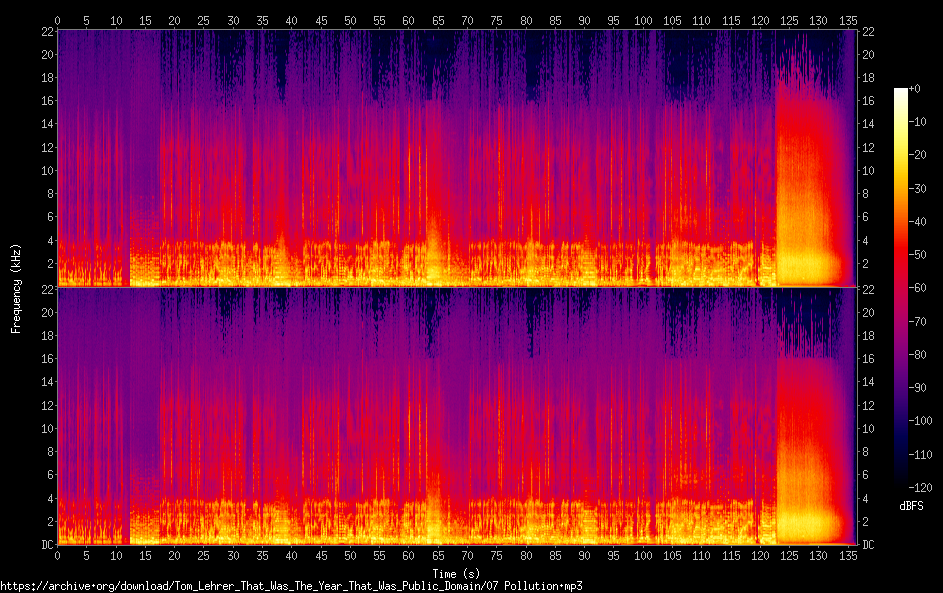Click the '-60' label on color scale
Image resolution: width=943 pixels, height=593 pixels.
coord(916,290)
